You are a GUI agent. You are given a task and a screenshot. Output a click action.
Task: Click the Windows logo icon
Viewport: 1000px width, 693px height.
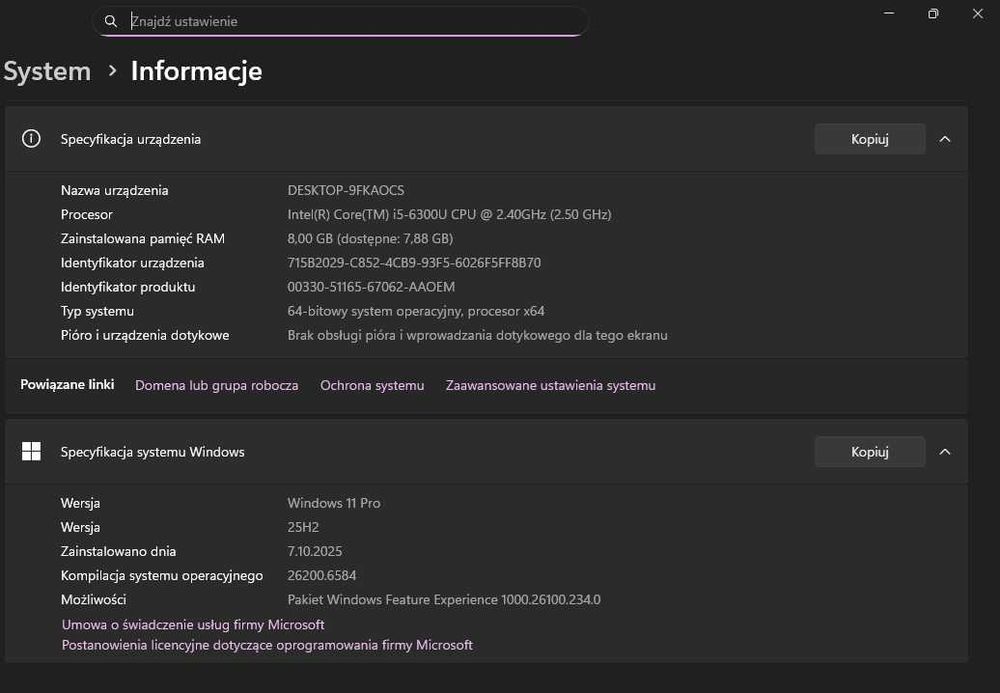(x=31, y=451)
